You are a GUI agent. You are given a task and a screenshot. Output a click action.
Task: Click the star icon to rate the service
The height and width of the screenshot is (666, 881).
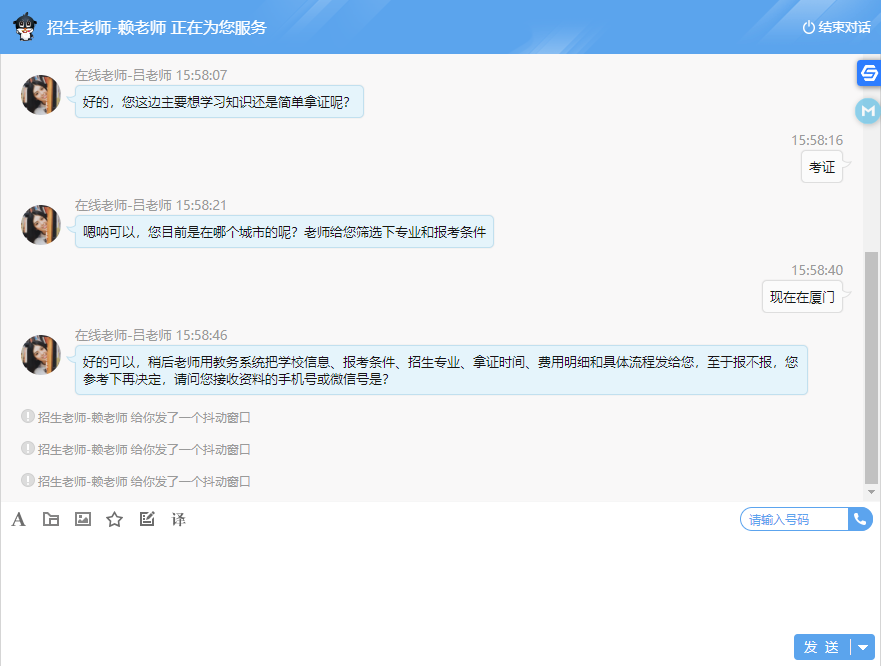coord(114,519)
